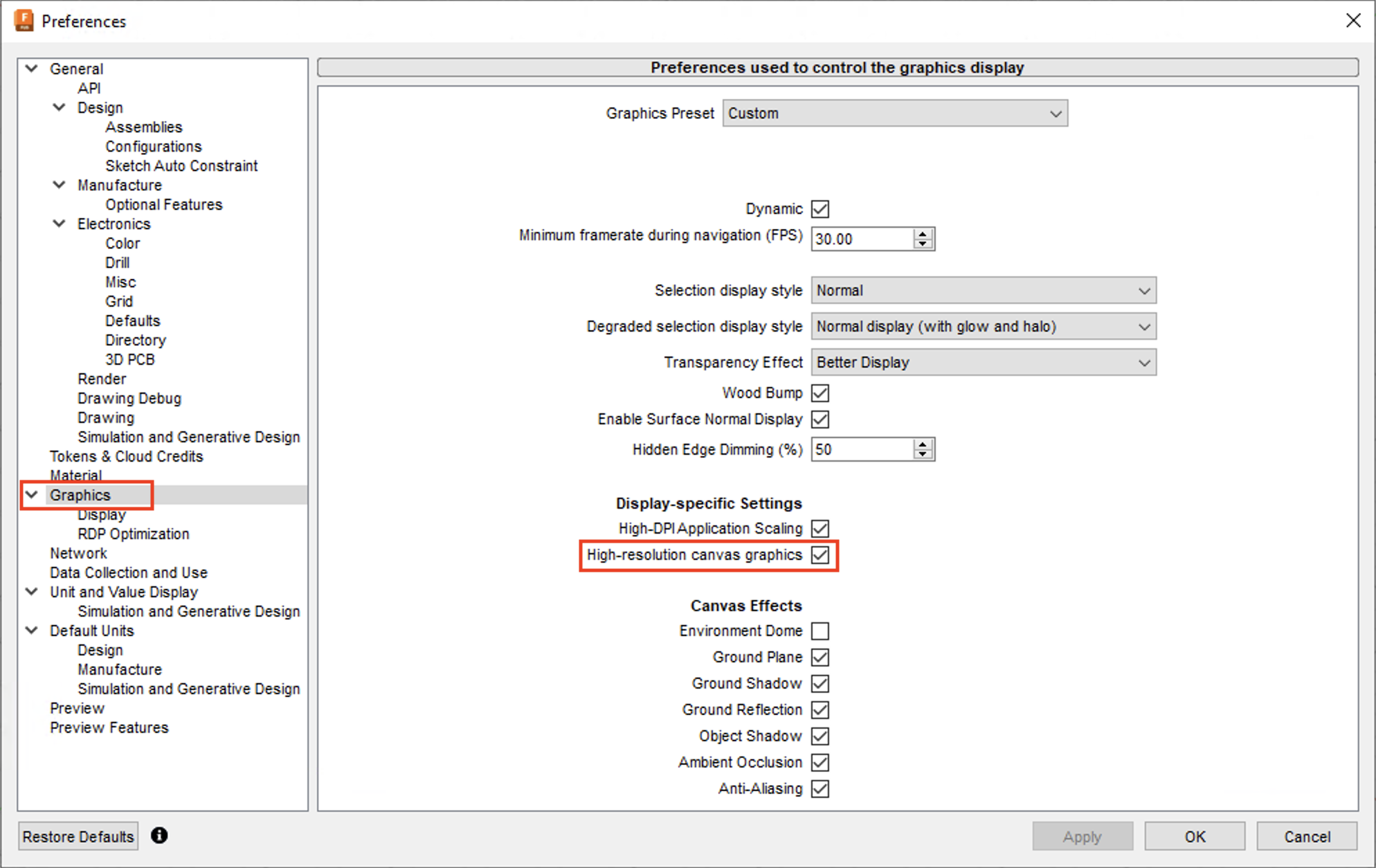The height and width of the screenshot is (868, 1376).
Task: Select Network in the sidebar tree
Action: point(78,553)
